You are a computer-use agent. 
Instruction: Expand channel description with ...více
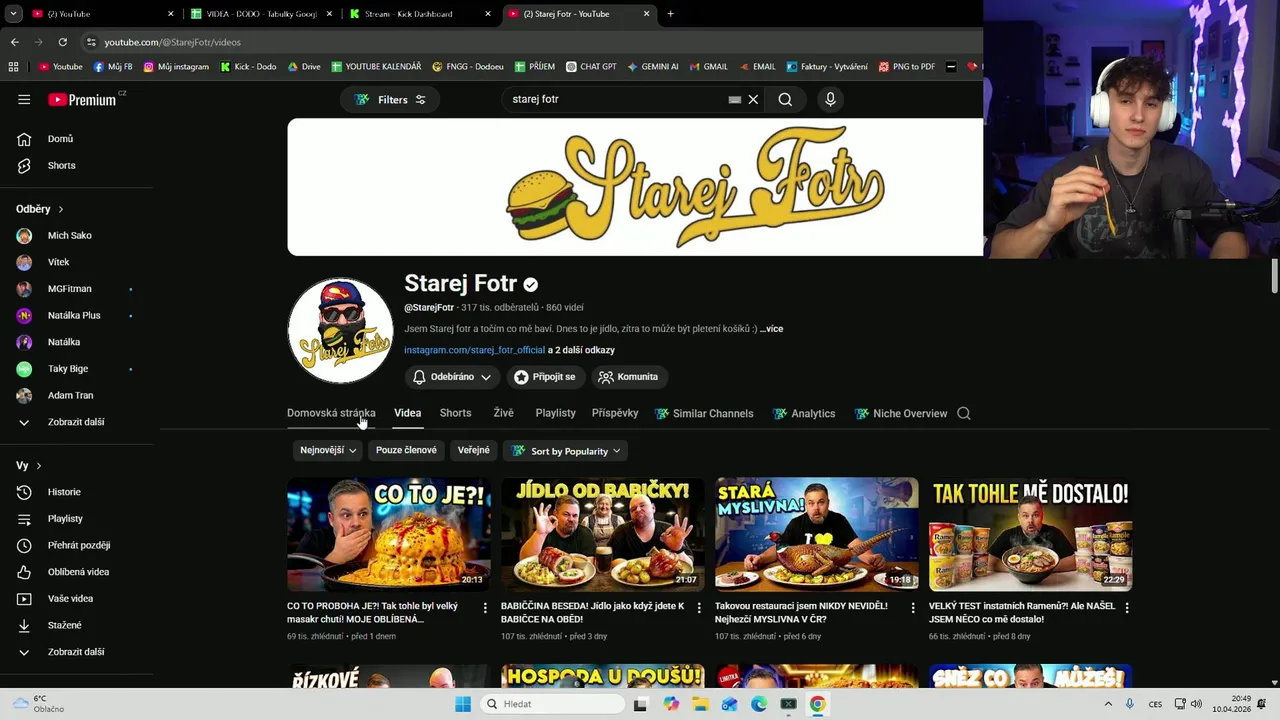[x=771, y=329]
